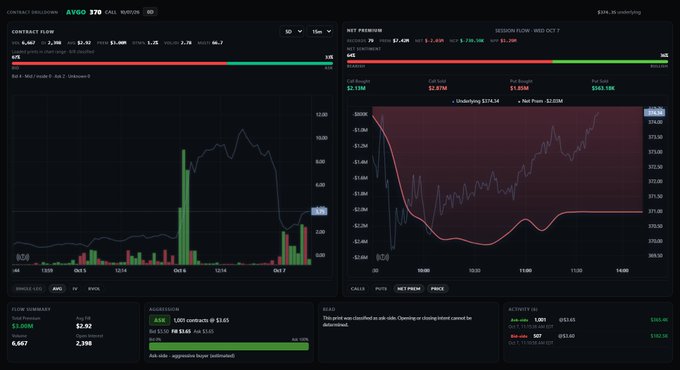This screenshot has height=370, width=680.
Task: Toggle the IV overlay pill
Action: pyautogui.click(x=75, y=288)
